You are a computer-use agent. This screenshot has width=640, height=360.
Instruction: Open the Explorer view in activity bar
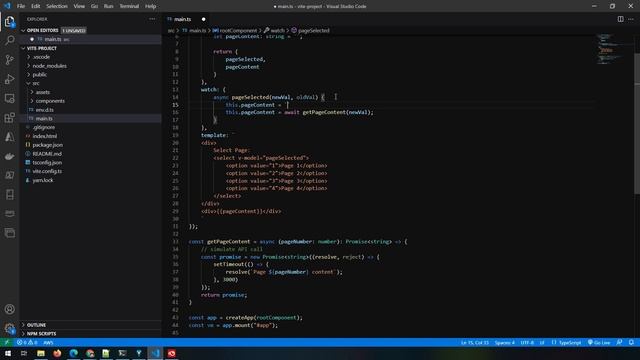click(9, 21)
